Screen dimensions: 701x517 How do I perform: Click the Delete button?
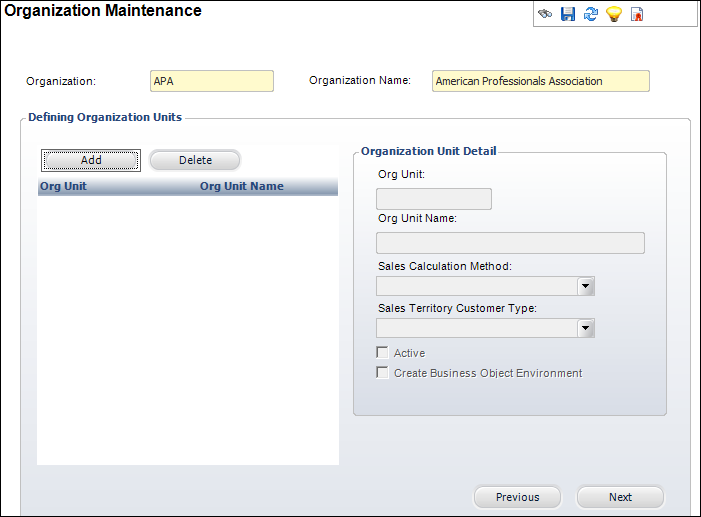click(195, 160)
